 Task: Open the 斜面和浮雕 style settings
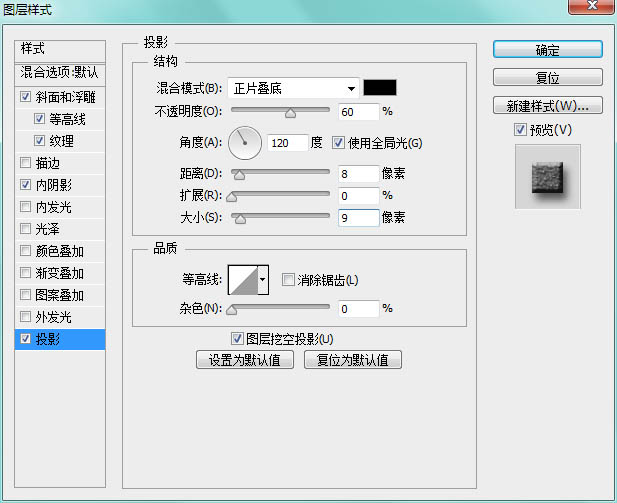coord(66,97)
